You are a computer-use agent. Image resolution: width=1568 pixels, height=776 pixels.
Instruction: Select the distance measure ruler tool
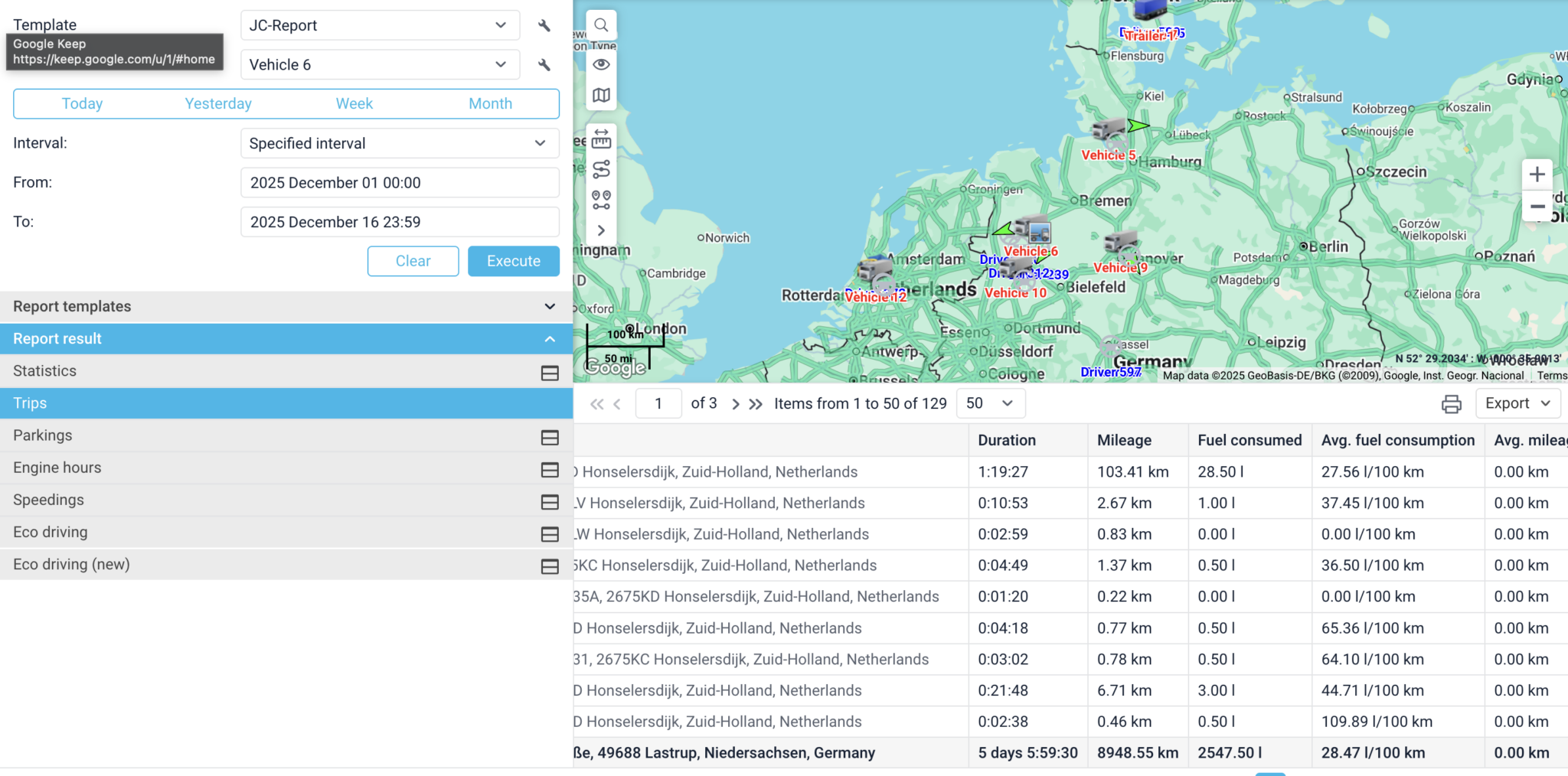(602, 139)
